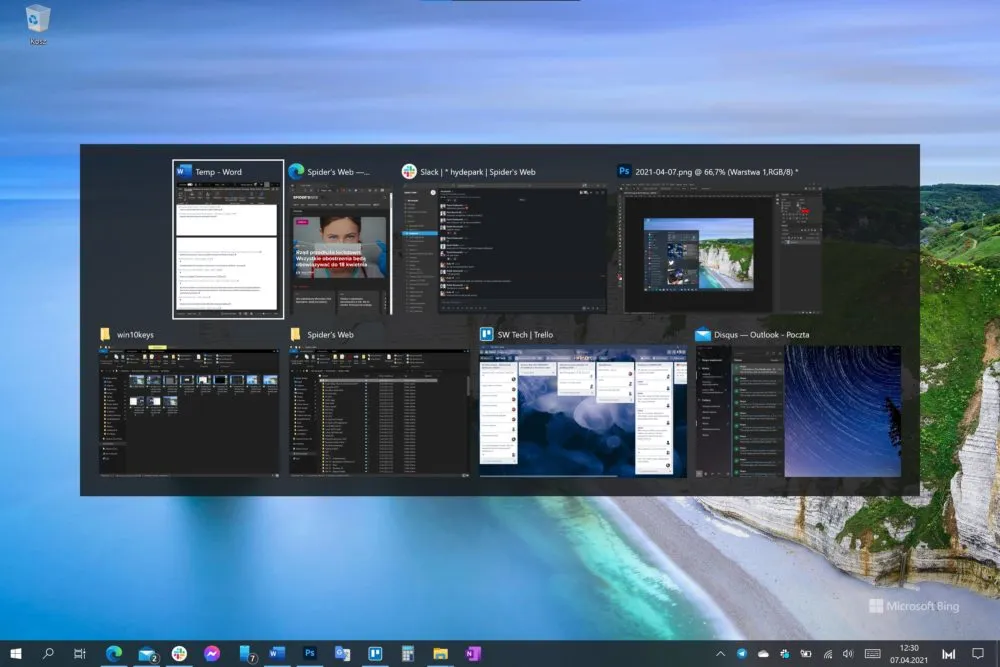Select the Kosz recycle bin desktop icon
Viewport: 1000px width, 667px height.
tap(38, 26)
